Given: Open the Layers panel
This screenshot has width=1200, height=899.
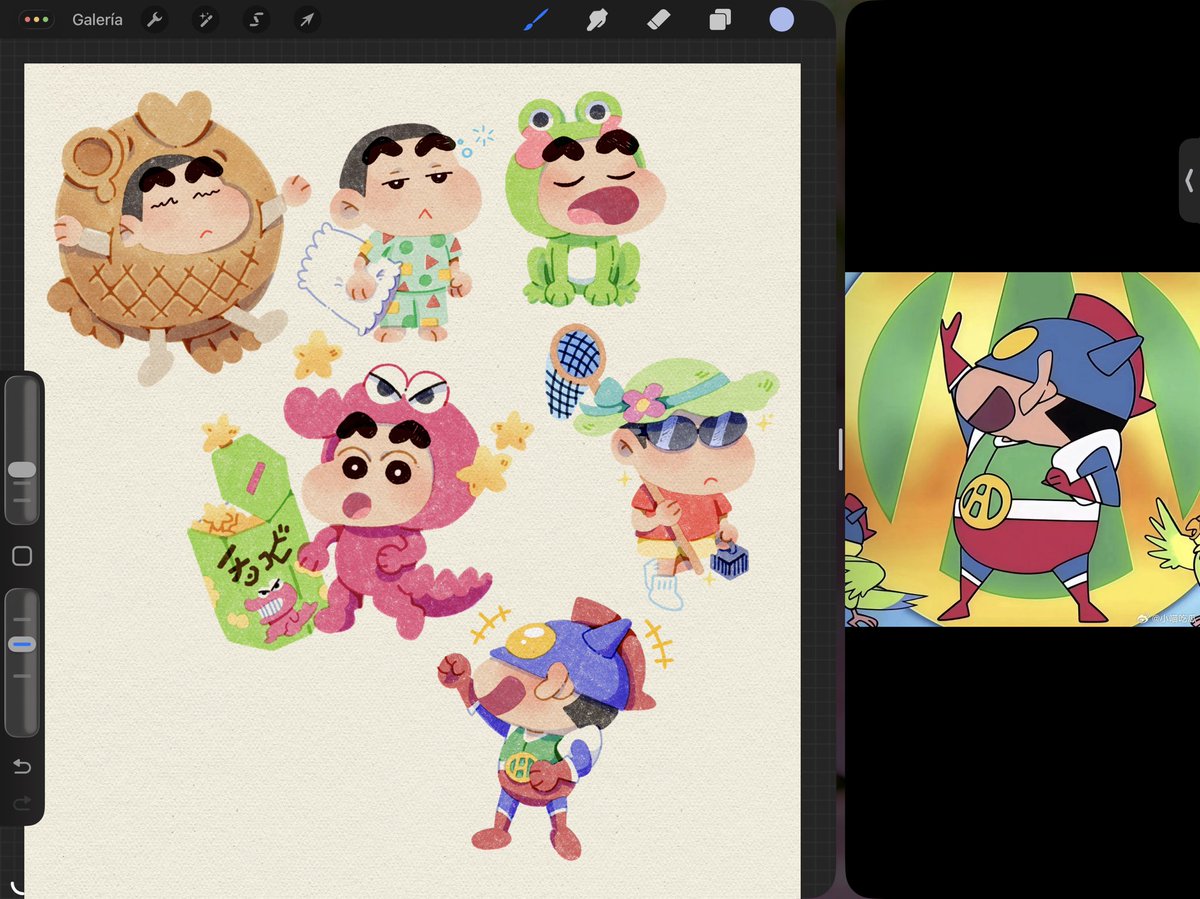Looking at the screenshot, I should coord(720,20).
